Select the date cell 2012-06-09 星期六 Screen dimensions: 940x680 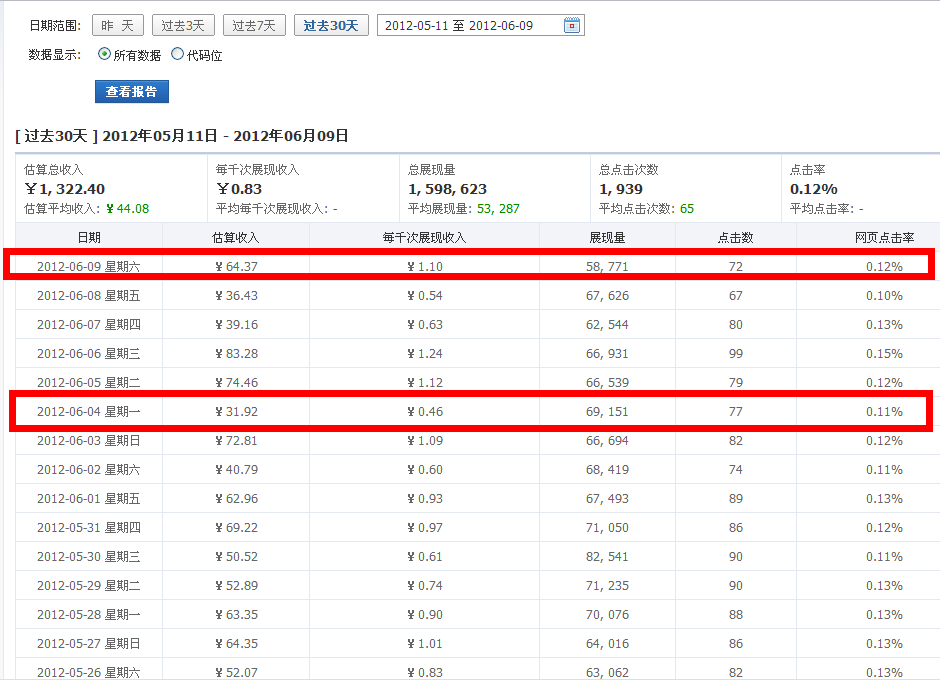pos(89,266)
